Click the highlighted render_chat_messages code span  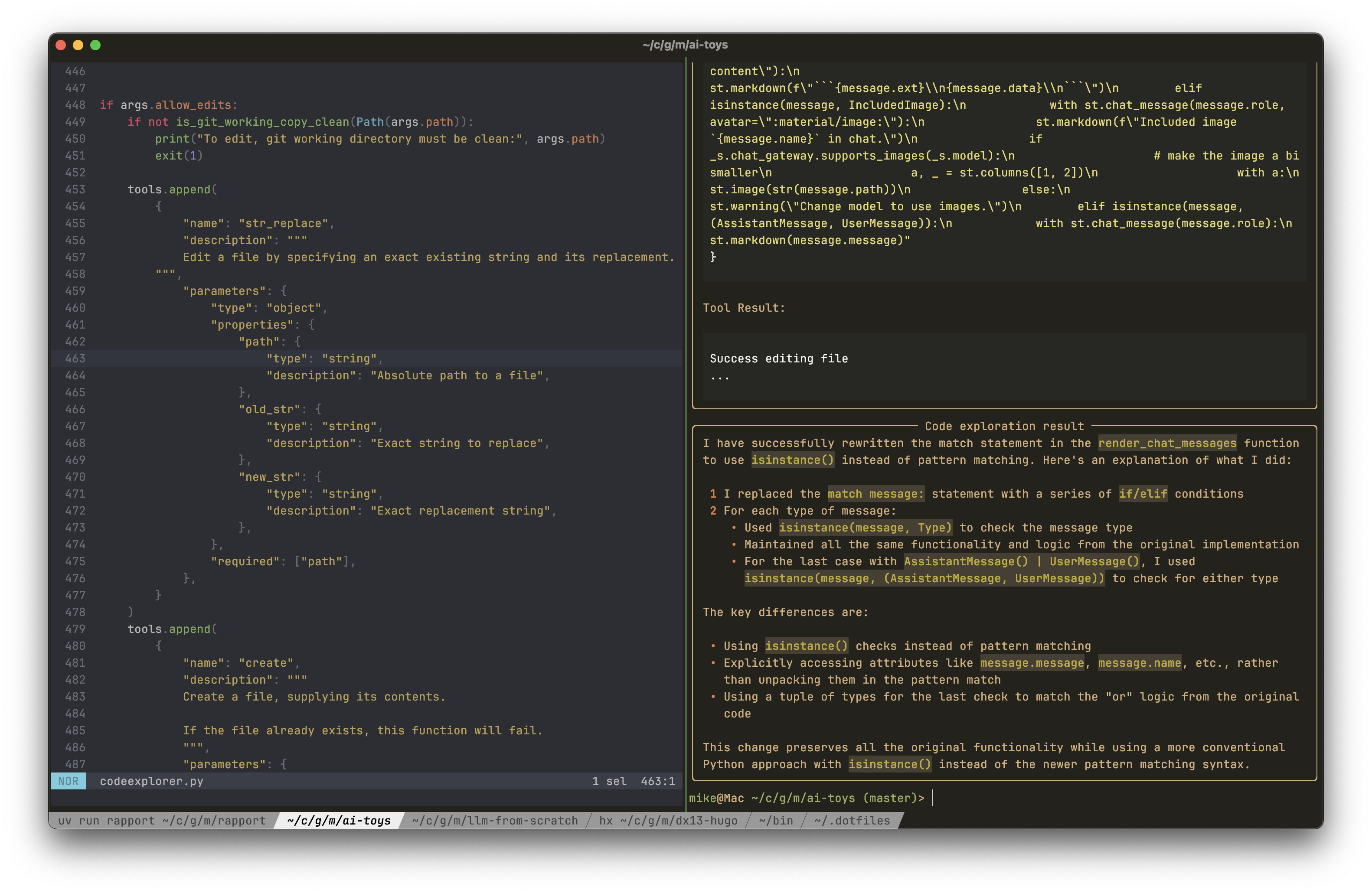click(1167, 443)
